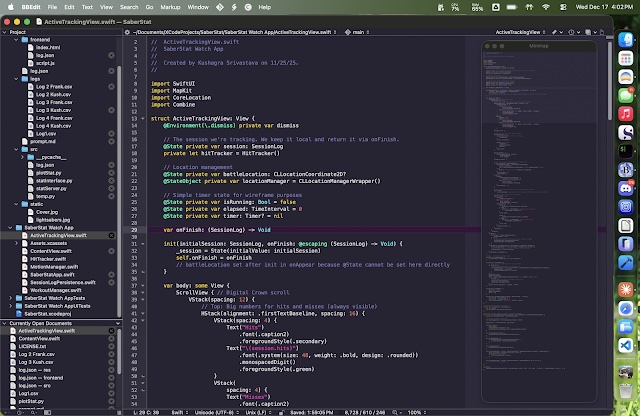Open the Markup menu in the menu bar
This screenshot has height=416, width=640.
pyautogui.click(x=171, y=6)
